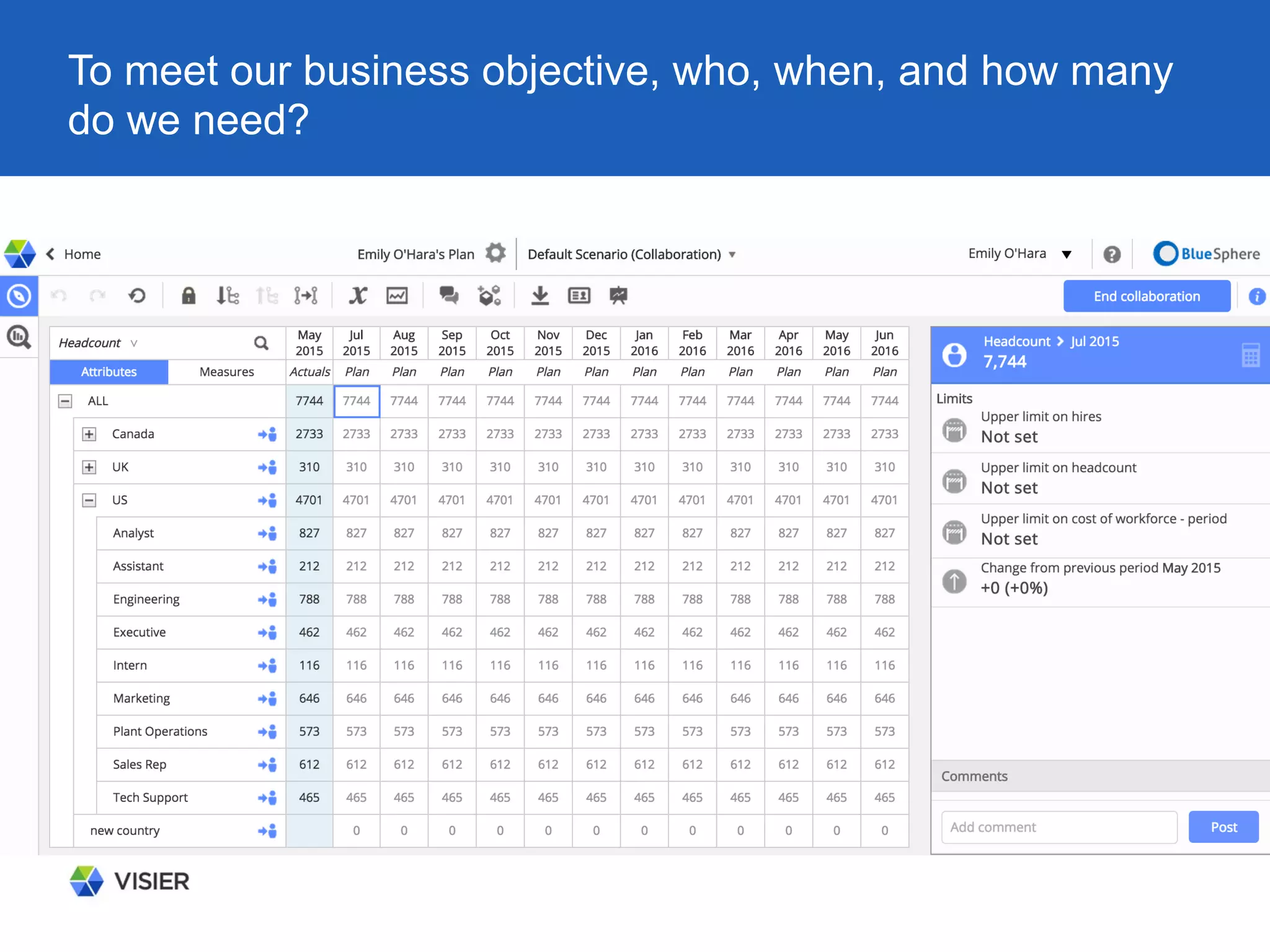Click the Headcount breadcrumb in details panel
Viewport: 1270px width, 952px height.
click(1017, 341)
